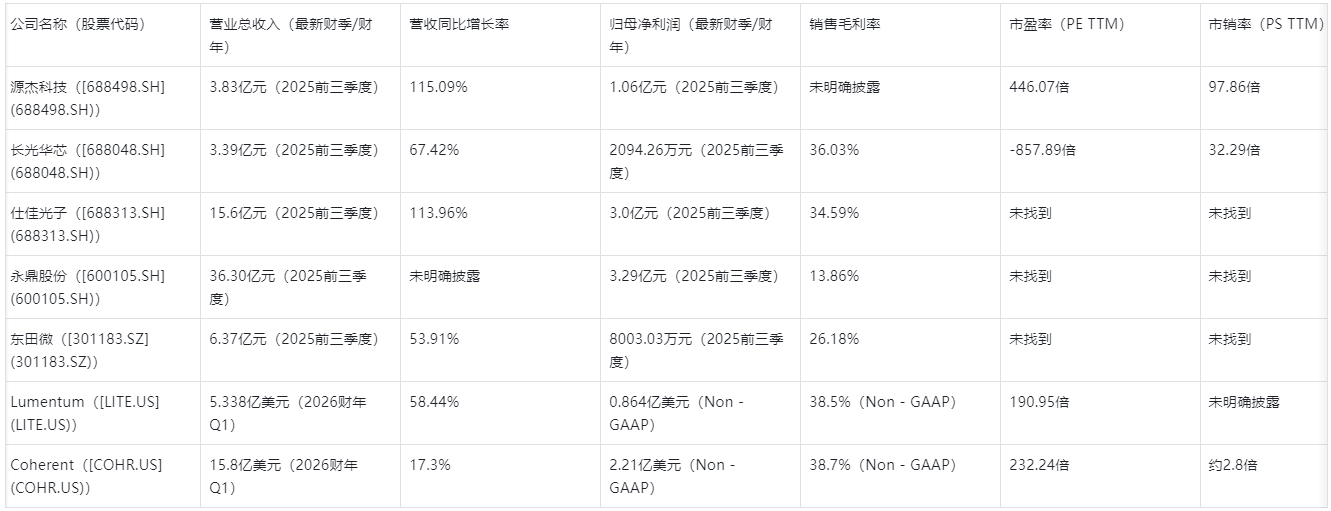Select the 销售毛利率 column header
Screen dimensions: 1331x511
pyautogui.click(x=845, y=24)
